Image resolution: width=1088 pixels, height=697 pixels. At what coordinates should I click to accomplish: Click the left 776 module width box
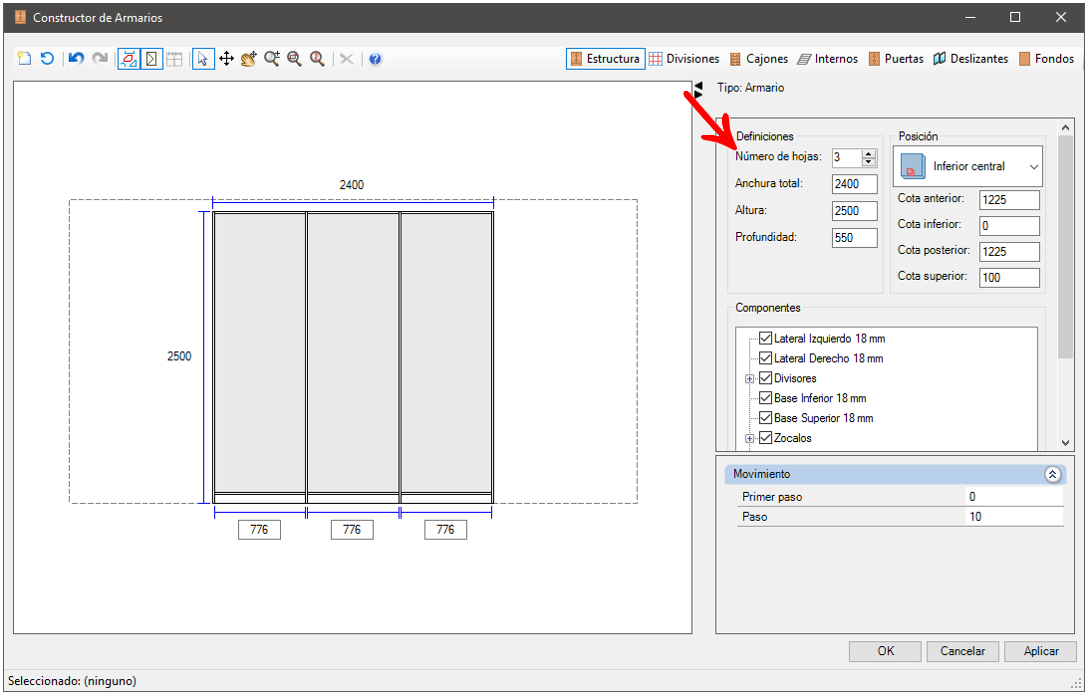tap(260, 530)
